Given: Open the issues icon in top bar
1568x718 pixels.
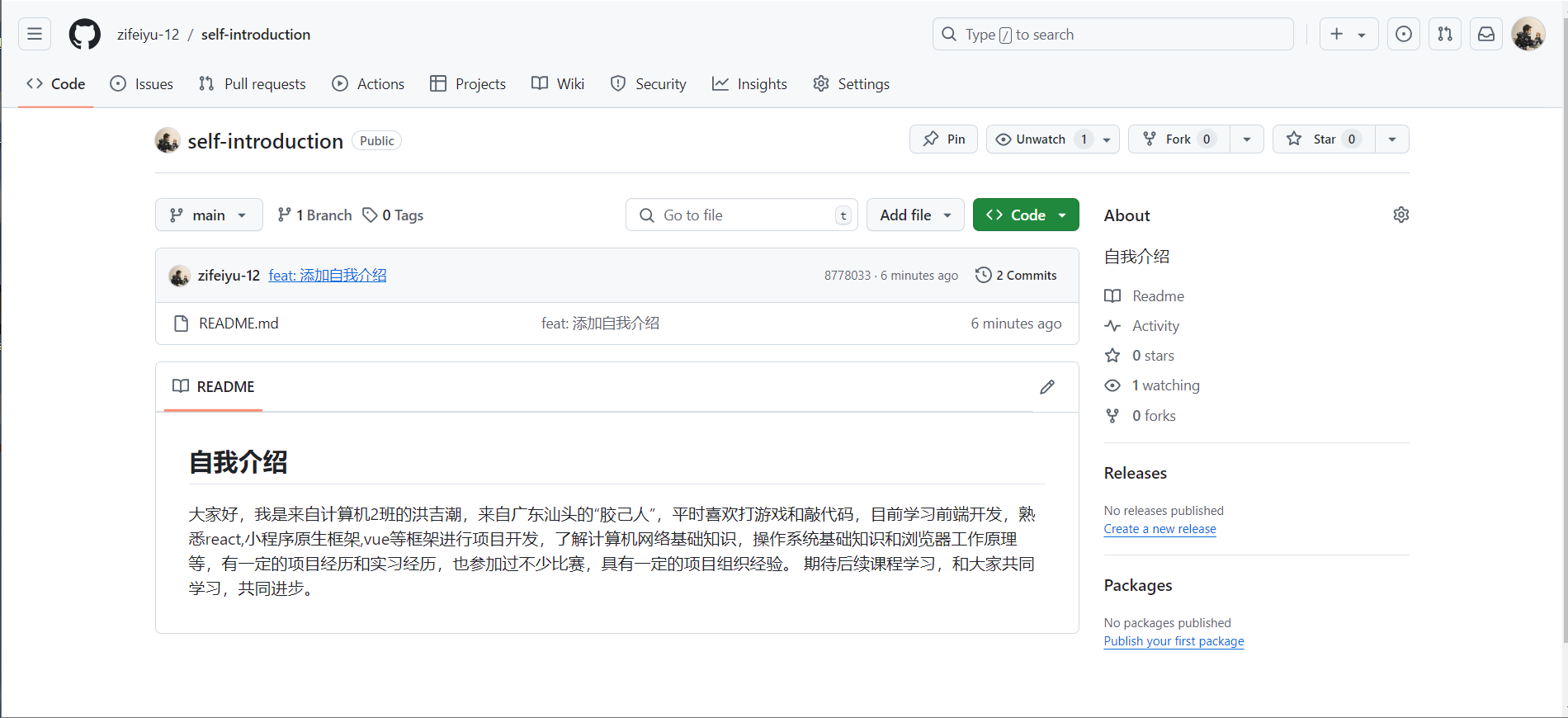Looking at the screenshot, I should point(1404,34).
